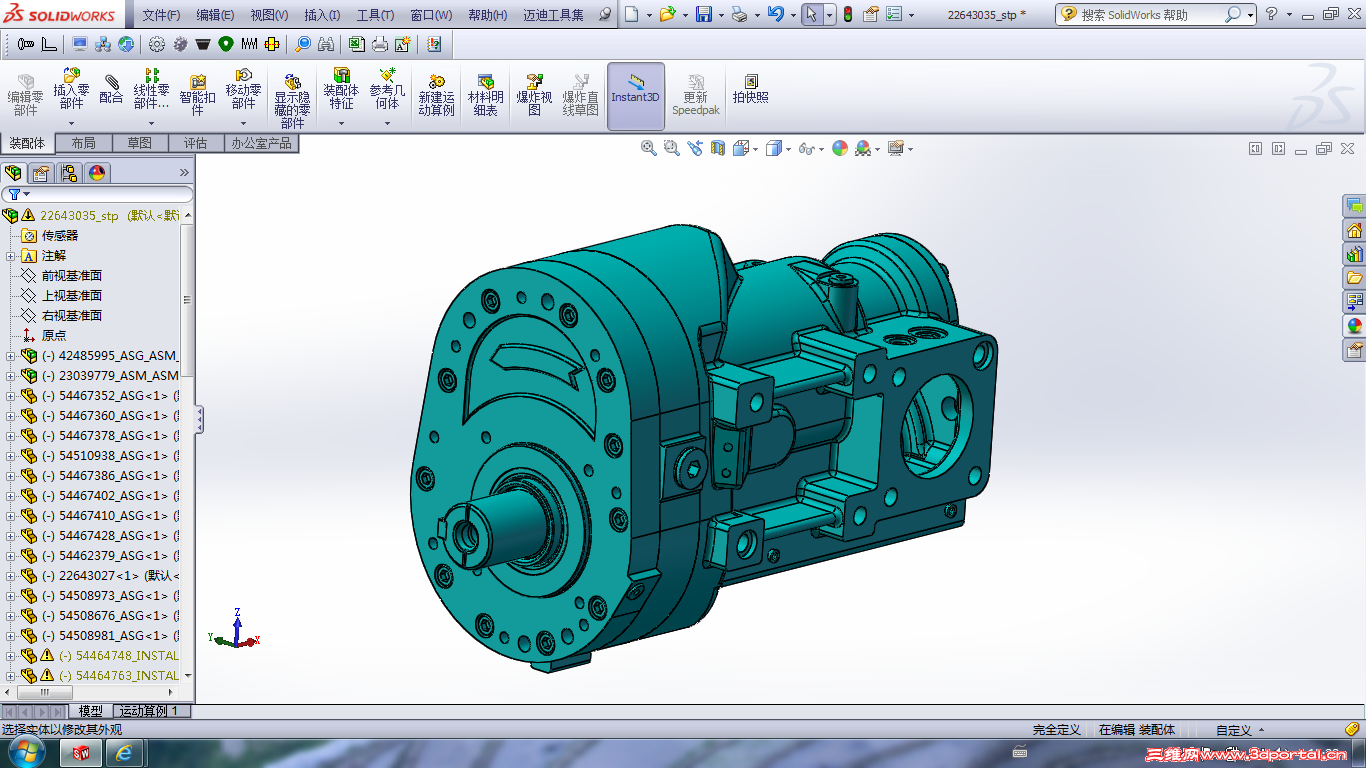Click the Edit Appearance color sphere icon

(x=840, y=148)
